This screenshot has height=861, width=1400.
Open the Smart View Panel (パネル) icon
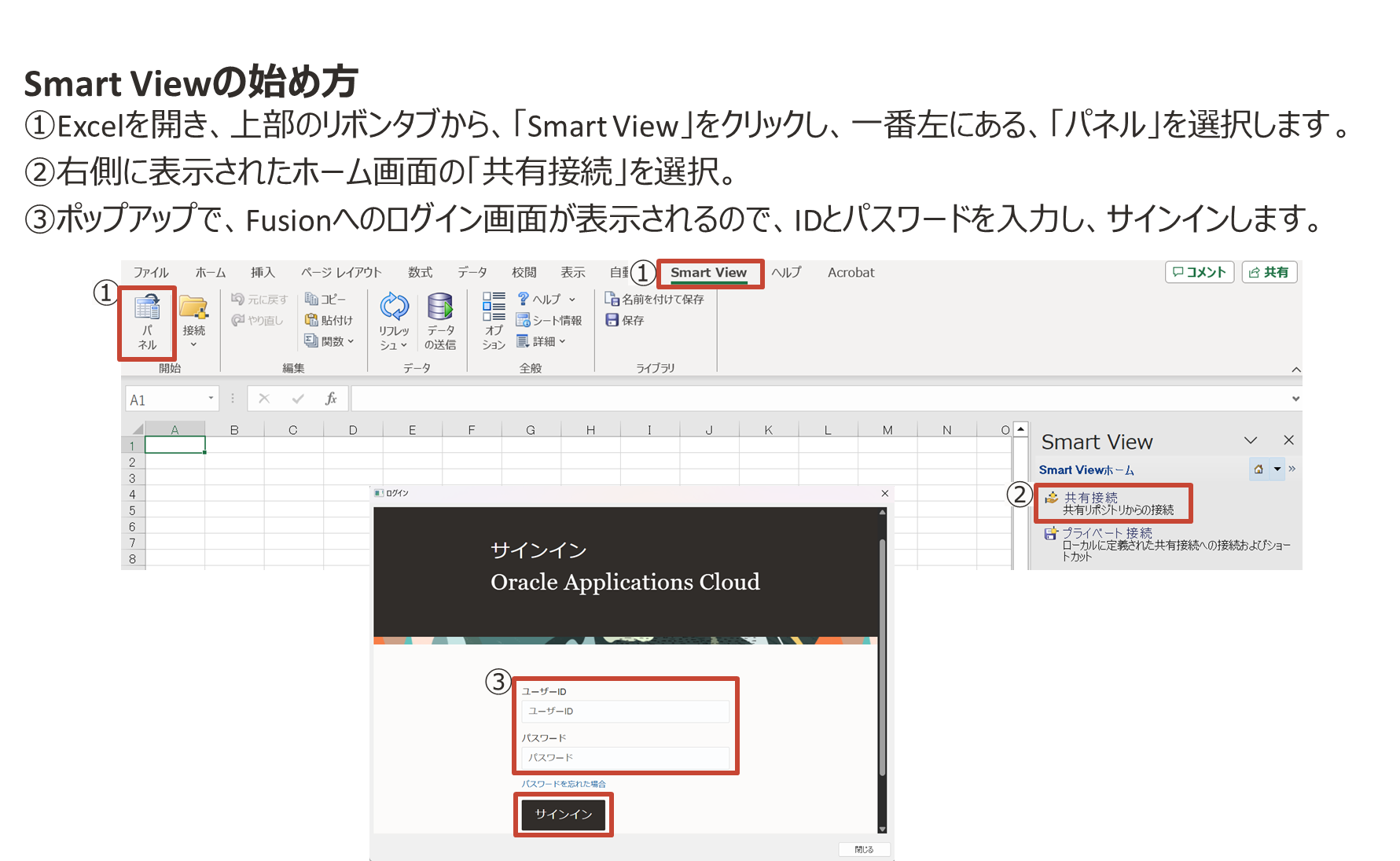click(x=147, y=307)
